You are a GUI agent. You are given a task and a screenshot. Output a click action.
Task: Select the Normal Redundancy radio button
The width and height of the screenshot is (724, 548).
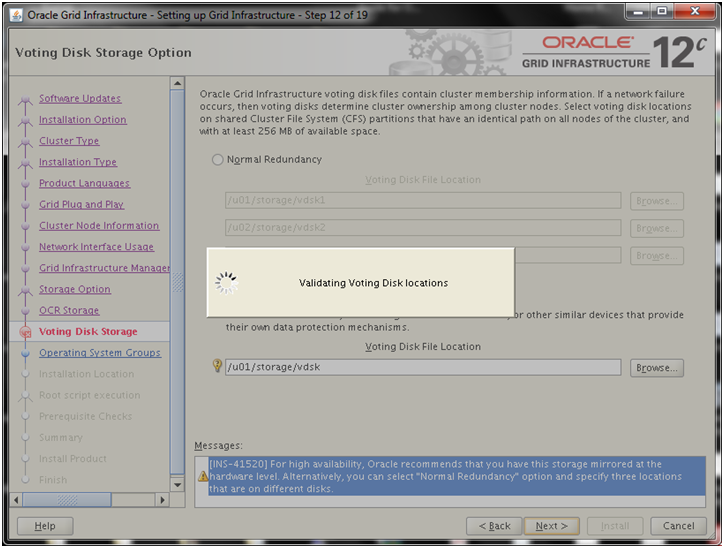217,160
